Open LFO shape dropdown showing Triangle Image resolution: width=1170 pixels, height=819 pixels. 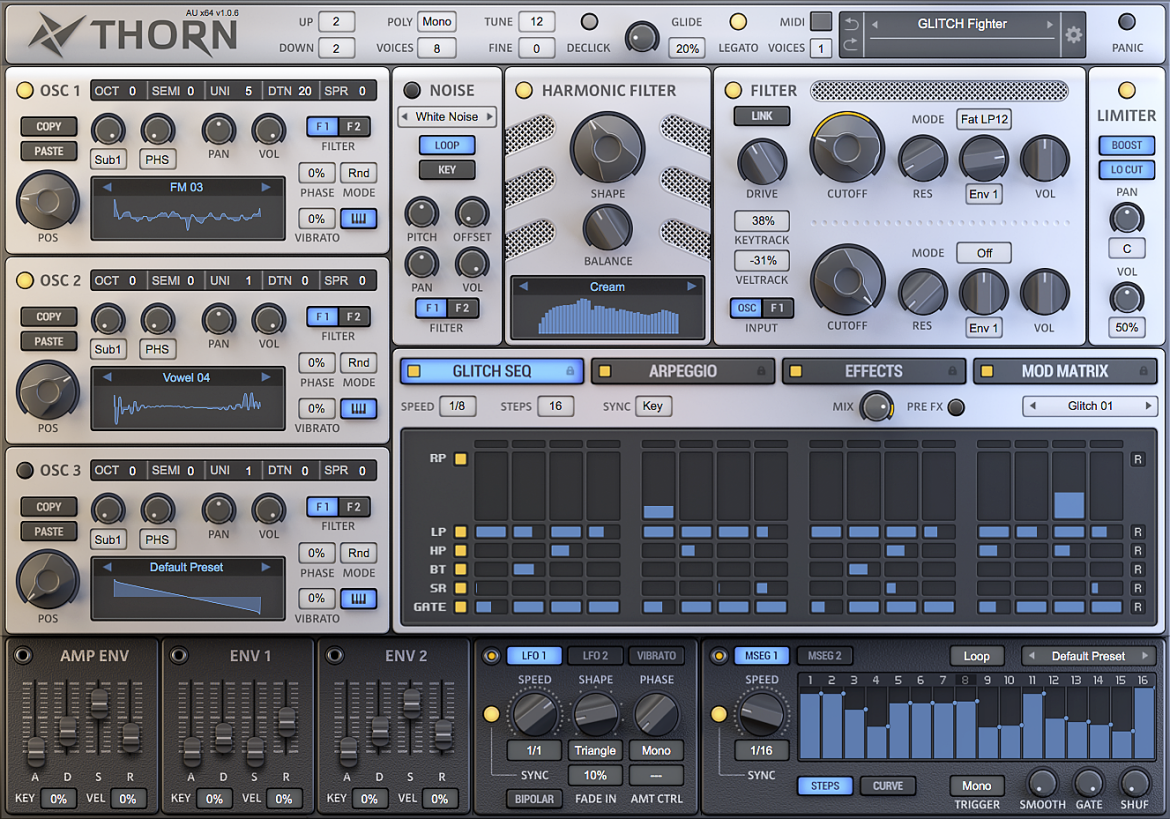[x=595, y=750]
